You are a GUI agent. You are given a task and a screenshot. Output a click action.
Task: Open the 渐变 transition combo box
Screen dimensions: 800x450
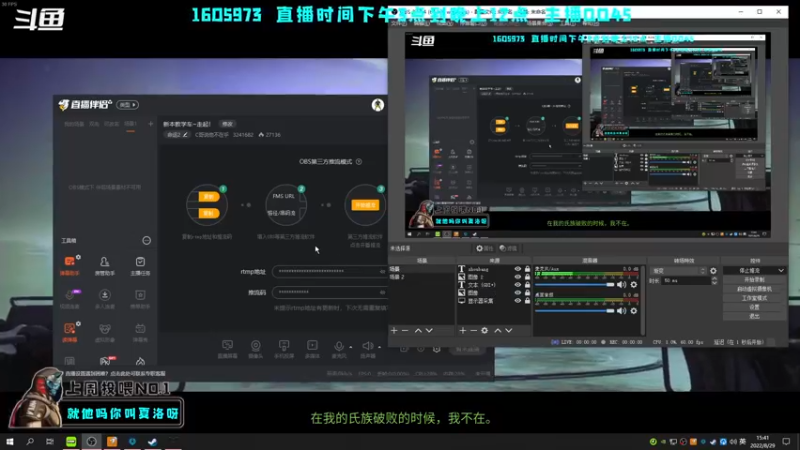[x=679, y=271]
